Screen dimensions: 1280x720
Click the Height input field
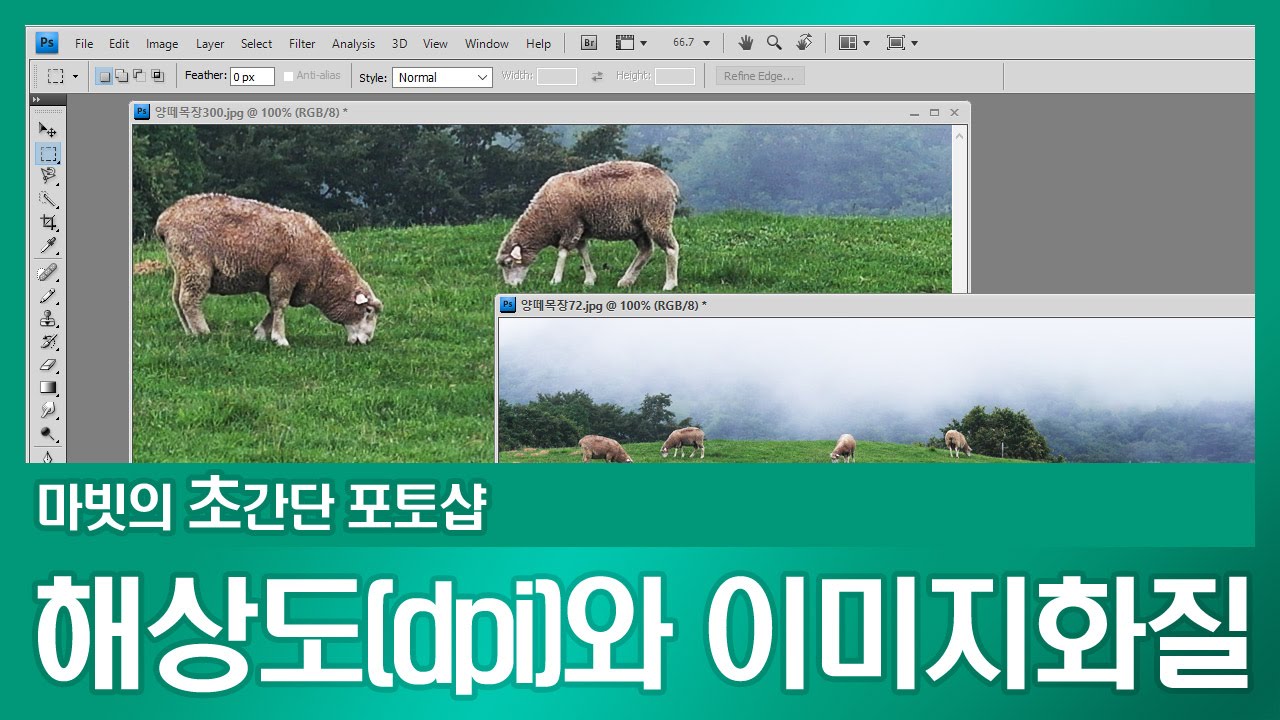coord(675,77)
